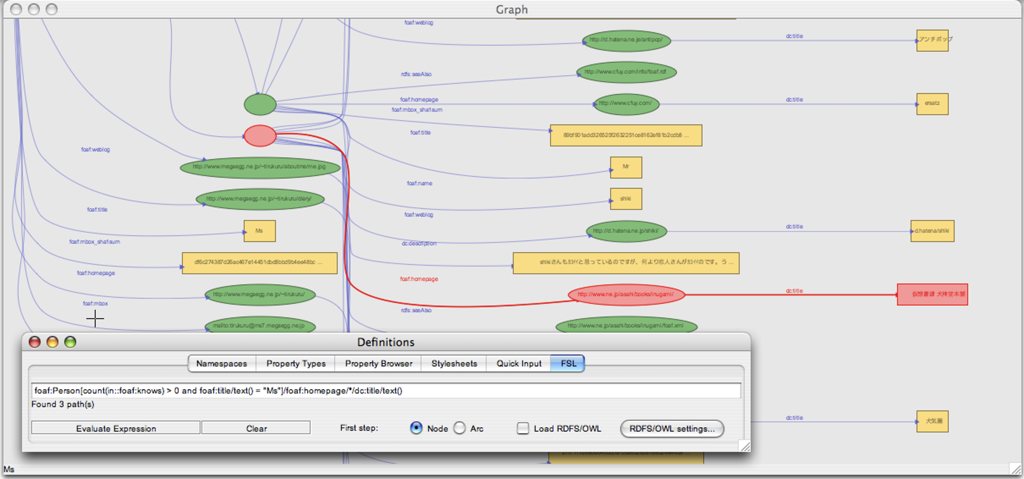Select the yellow 'Ms' literal node
Image resolution: width=1024 pixels, height=479 pixels.
point(259,232)
